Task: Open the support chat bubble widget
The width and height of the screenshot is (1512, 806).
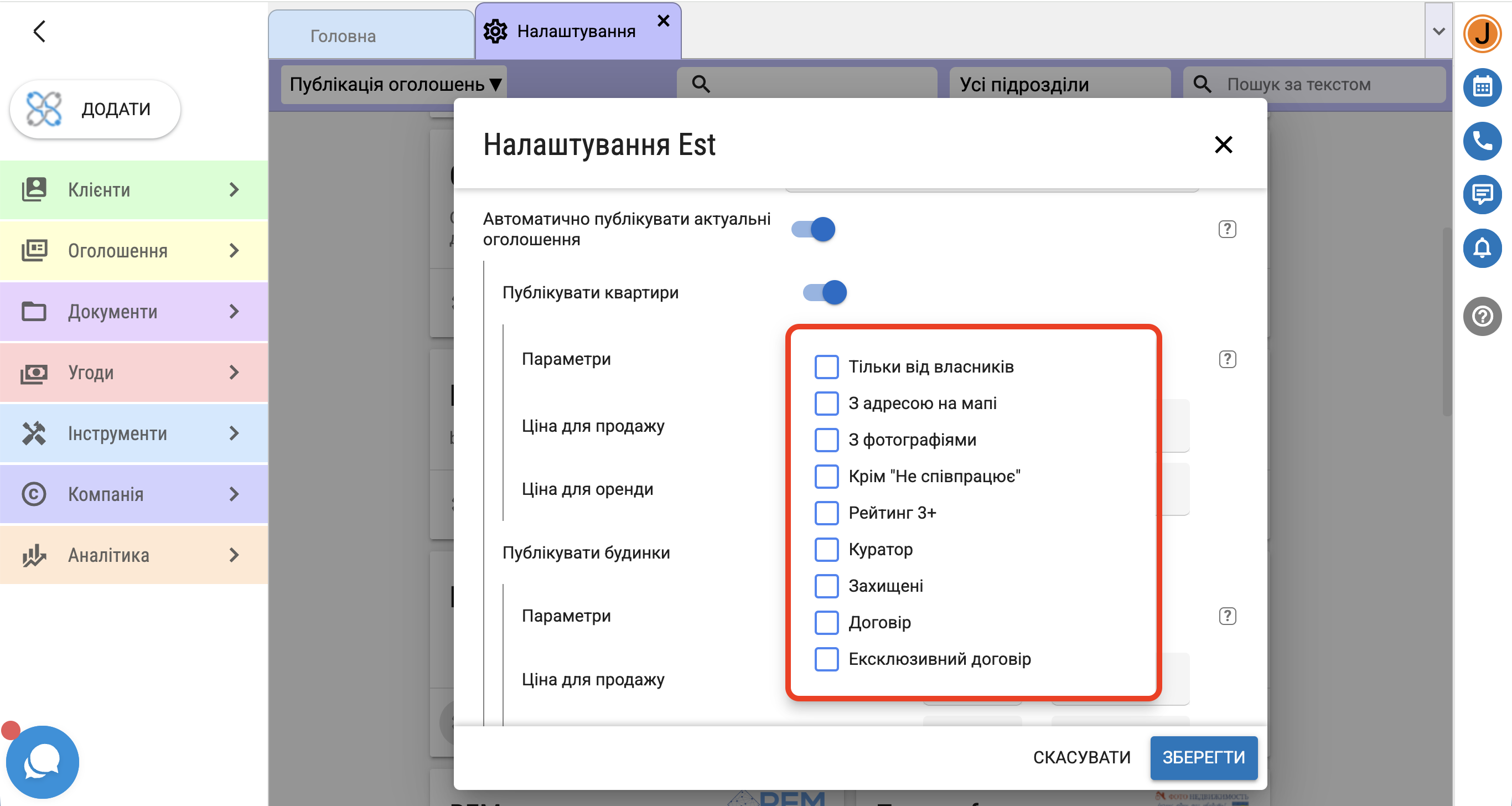Action: point(42,761)
